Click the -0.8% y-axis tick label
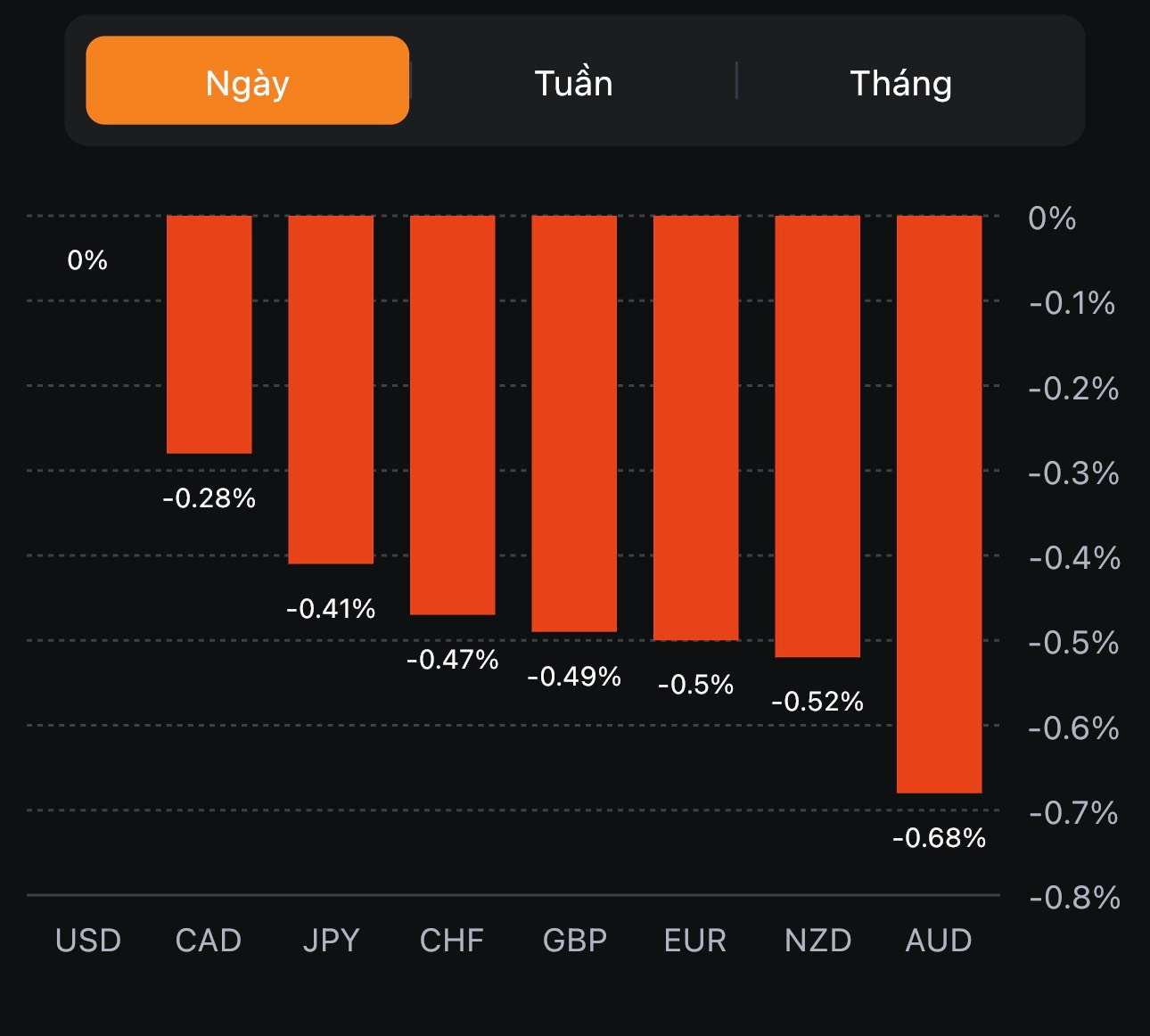The height and width of the screenshot is (1036, 1150). click(x=1074, y=898)
